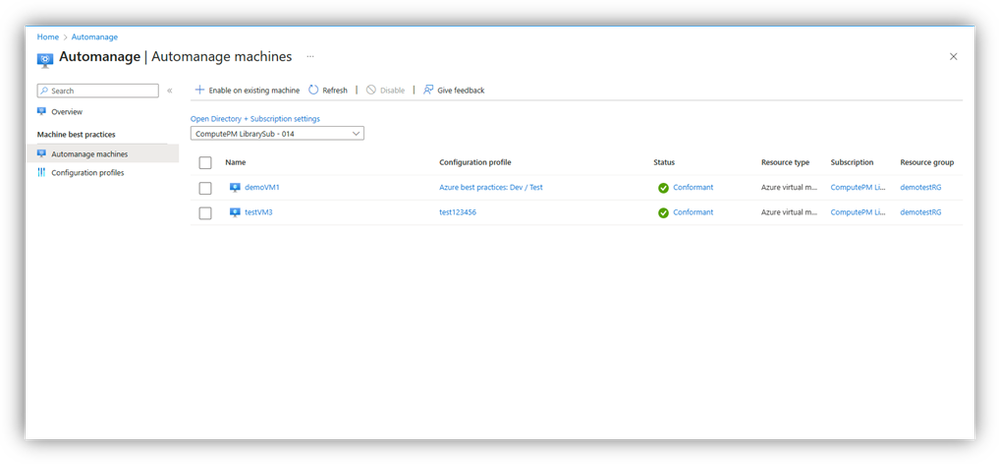Sort by the Configuration profile column header
The image size is (999, 464).
[x=475, y=163]
